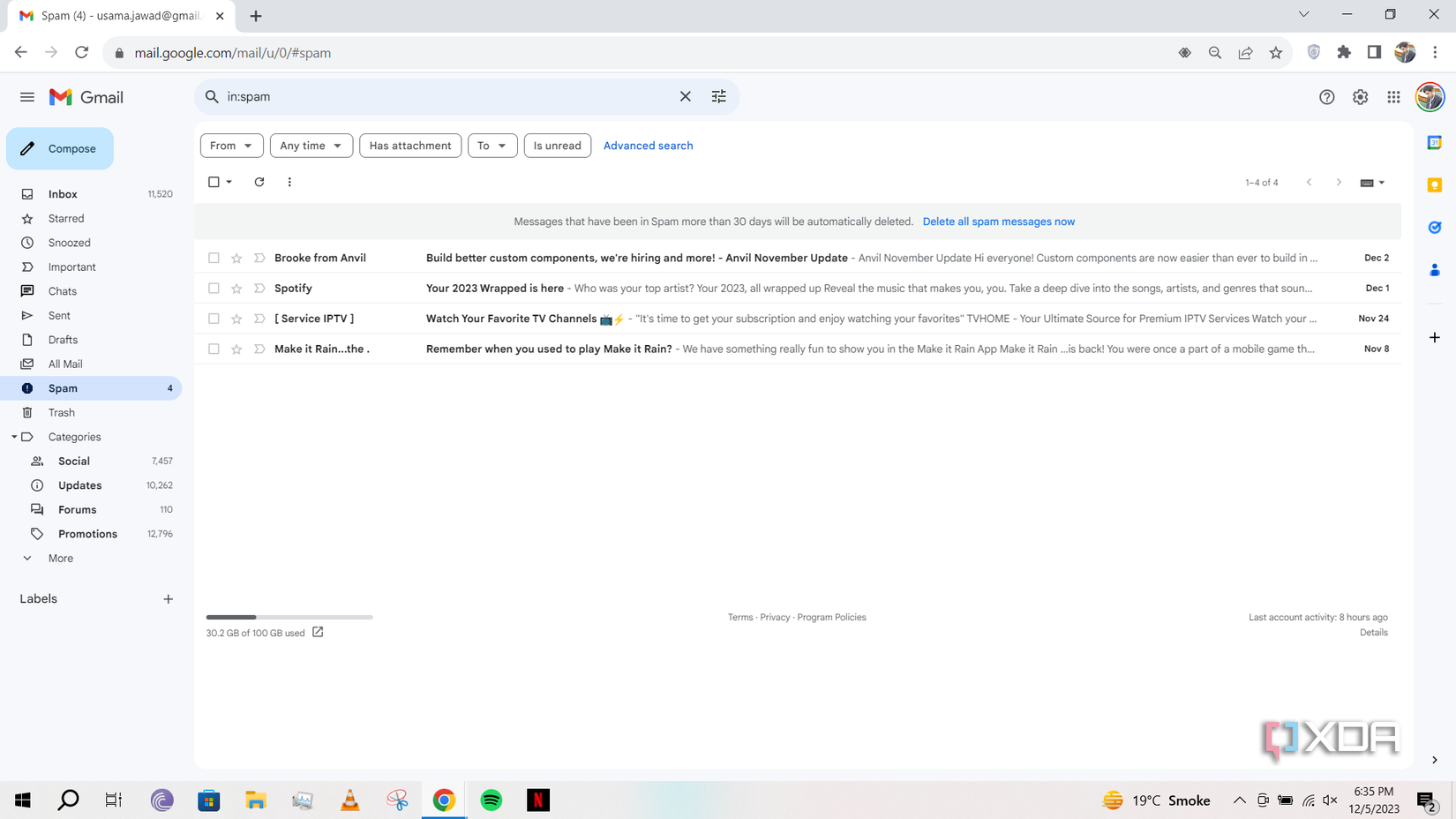Refresh the spam message list
This screenshot has height=819, width=1456.
(x=259, y=182)
